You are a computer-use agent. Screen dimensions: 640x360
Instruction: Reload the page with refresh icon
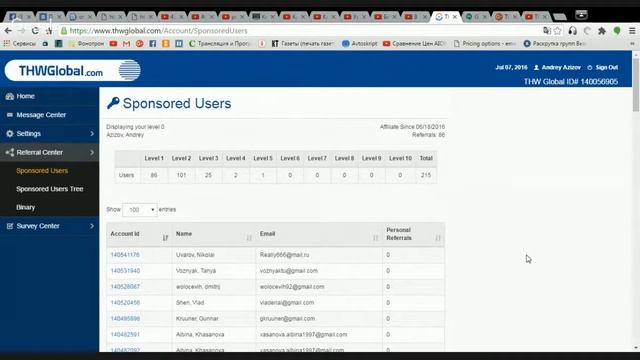pyautogui.click(x=35, y=31)
